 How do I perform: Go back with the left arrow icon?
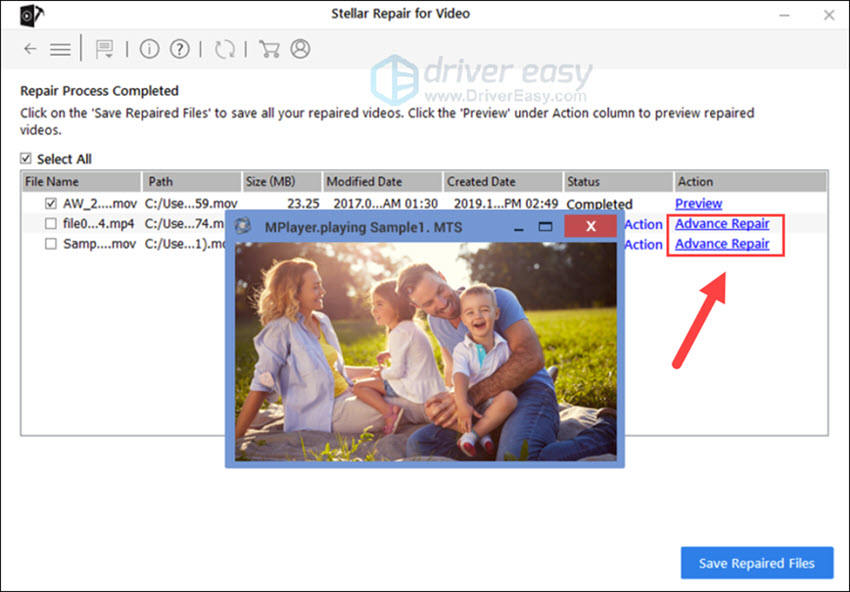point(30,49)
